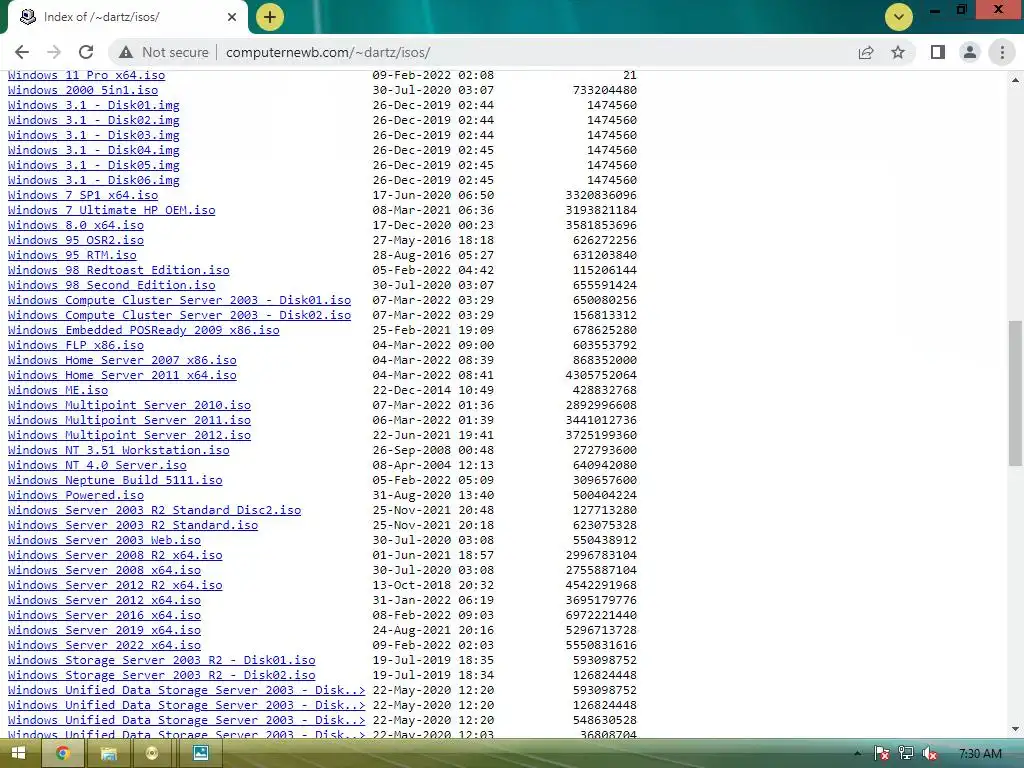Viewport: 1024px width, 768px height.
Task: Download Windows 95 RTM.iso
Action: coord(72,255)
